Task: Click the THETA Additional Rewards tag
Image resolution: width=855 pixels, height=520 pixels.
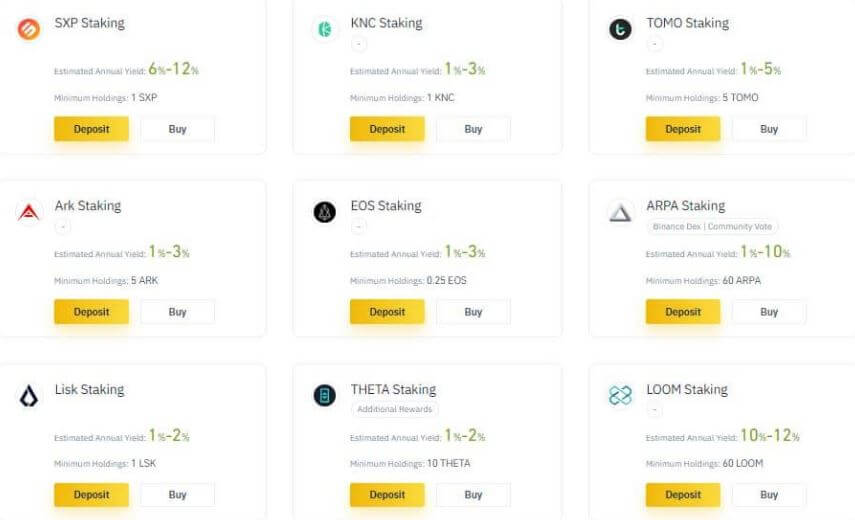Action: pos(394,410)
